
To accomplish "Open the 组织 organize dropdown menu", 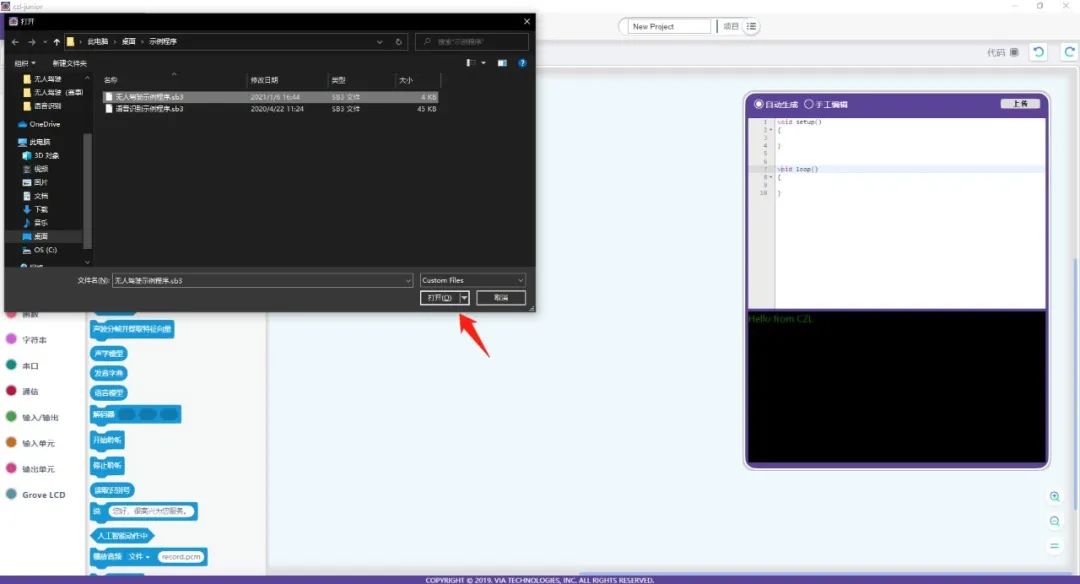I will coord(24,63).
